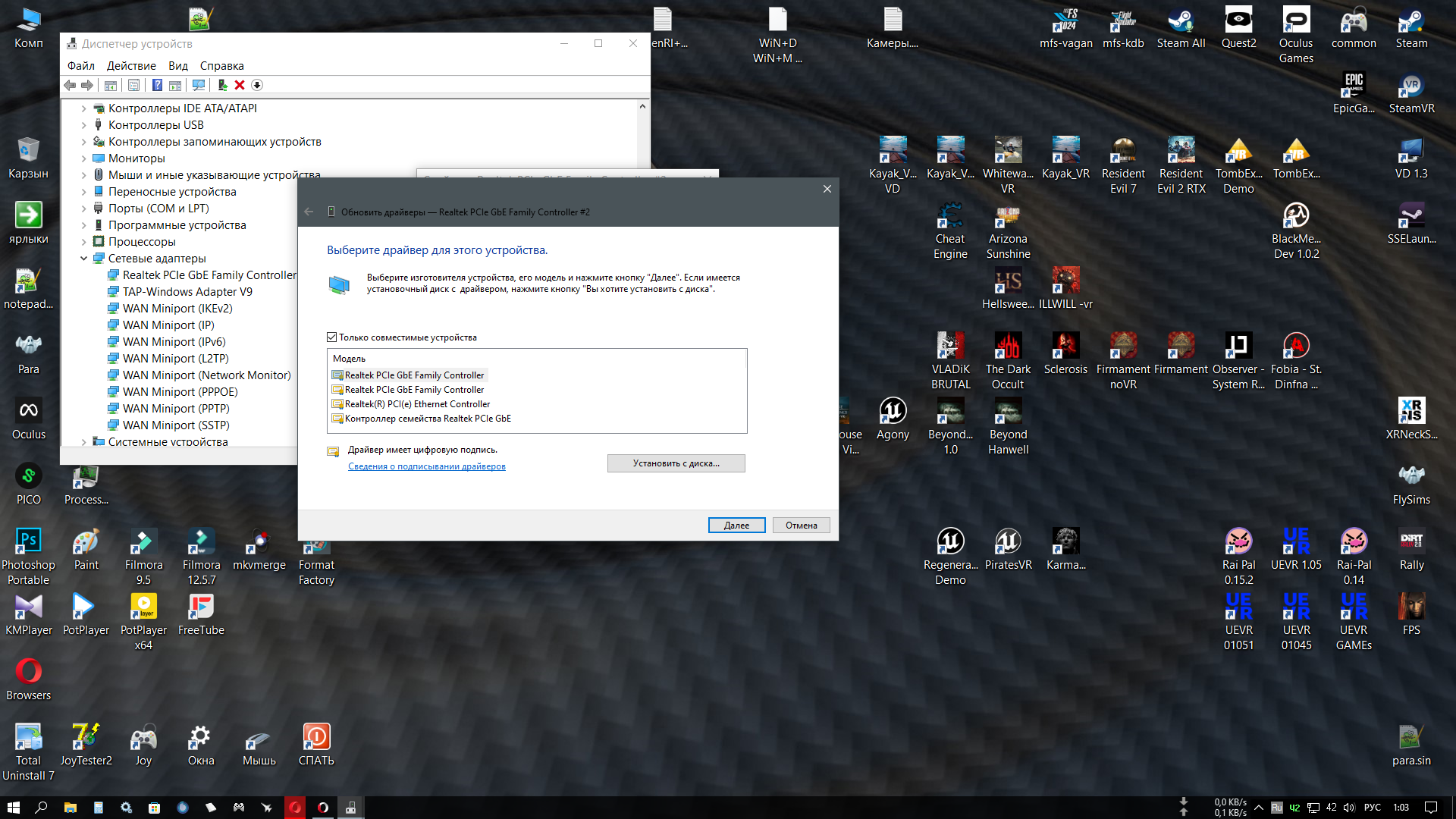Screen dimensions: 1456x819
Task: Collapse the Сетевые адаптеры node
Action: (x=83, y=259)
